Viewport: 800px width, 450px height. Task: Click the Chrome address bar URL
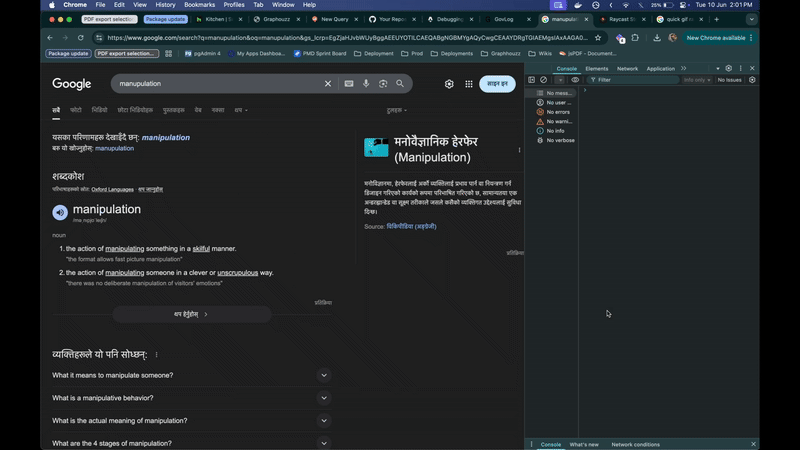click(347, 38)
